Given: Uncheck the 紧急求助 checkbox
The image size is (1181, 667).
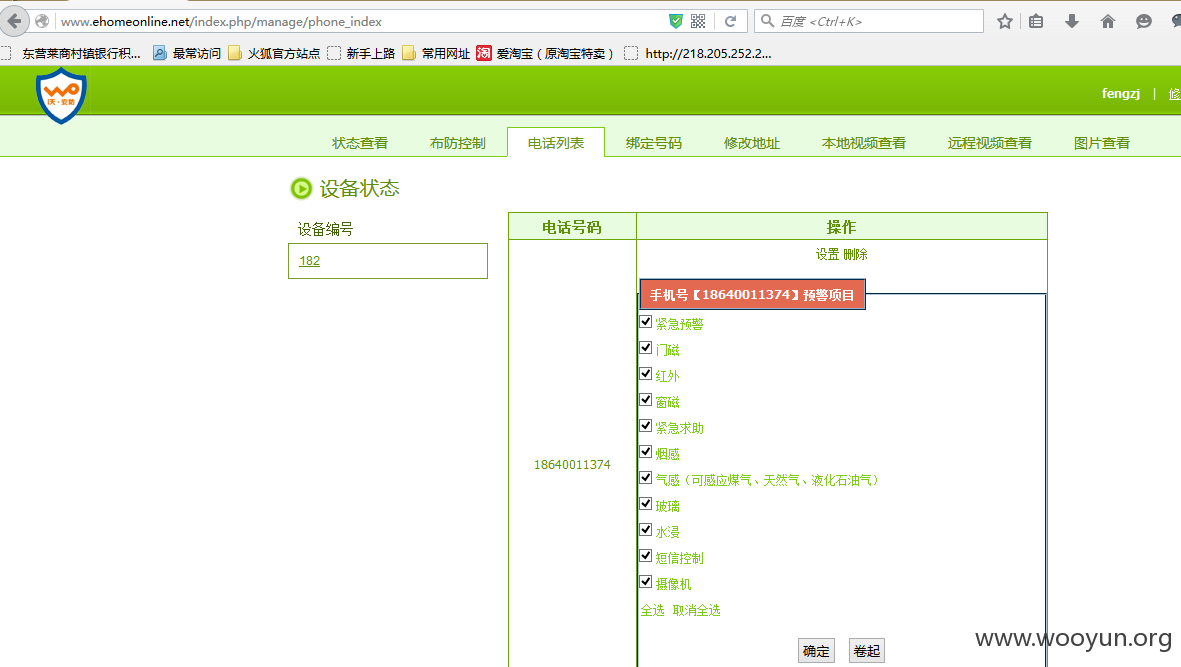Looking at the screenshot, I should (645, 425).
